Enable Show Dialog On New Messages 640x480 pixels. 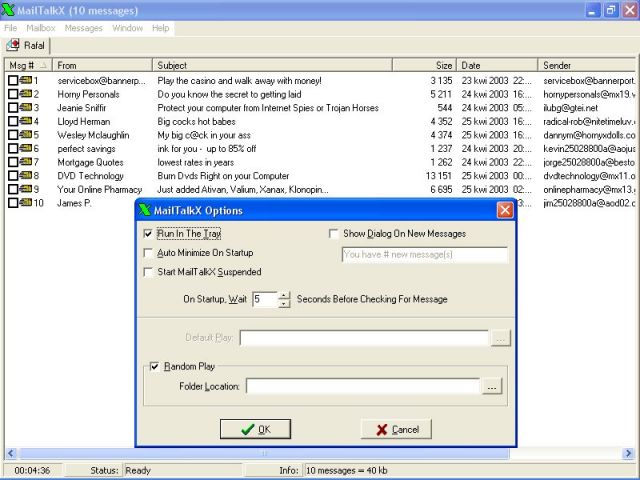tap(333, 234)
